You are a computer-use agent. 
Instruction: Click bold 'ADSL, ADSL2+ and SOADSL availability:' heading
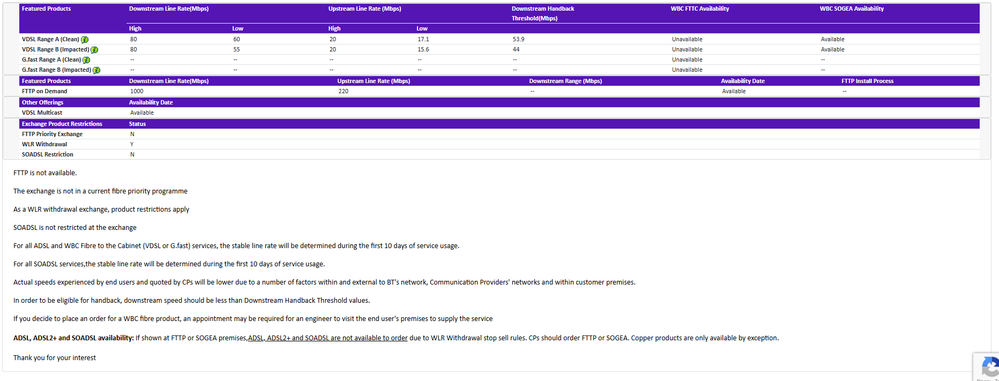pyautogui.click(x=73, y=338)
